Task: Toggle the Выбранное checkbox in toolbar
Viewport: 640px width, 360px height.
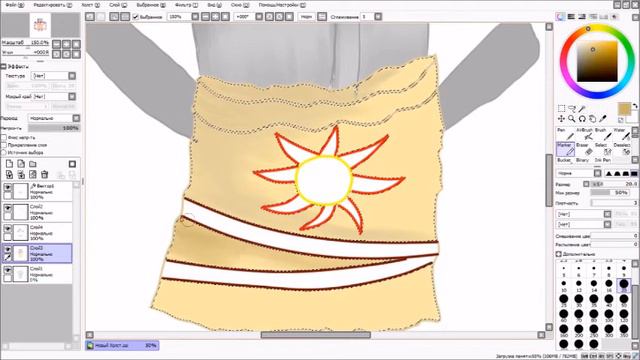Action: coord(136,17)
